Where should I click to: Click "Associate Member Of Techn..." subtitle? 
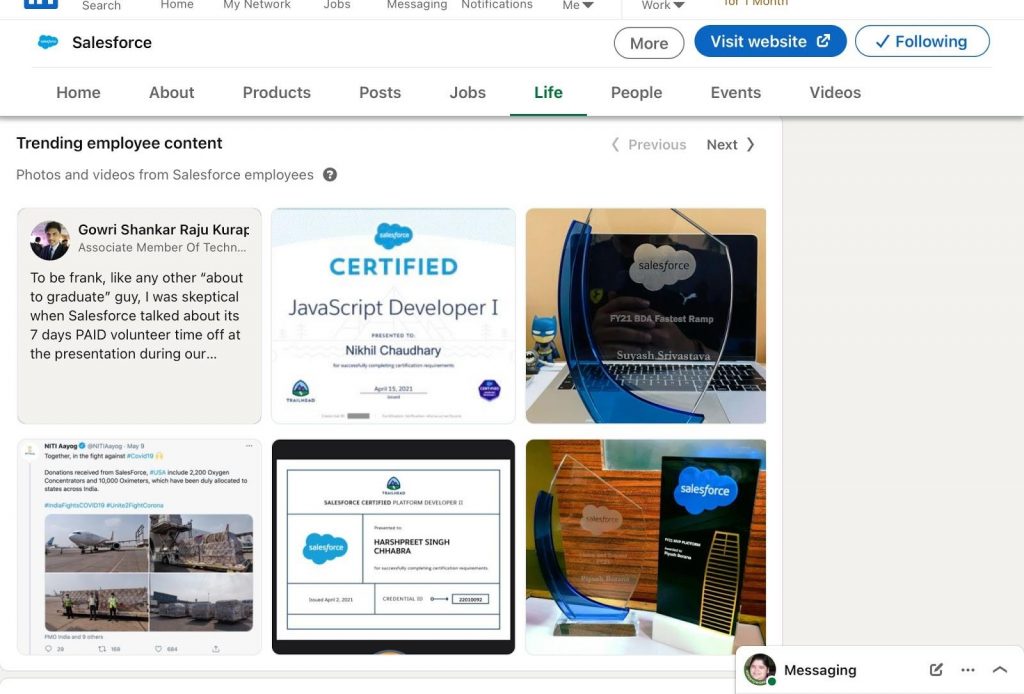coord(162,248)
